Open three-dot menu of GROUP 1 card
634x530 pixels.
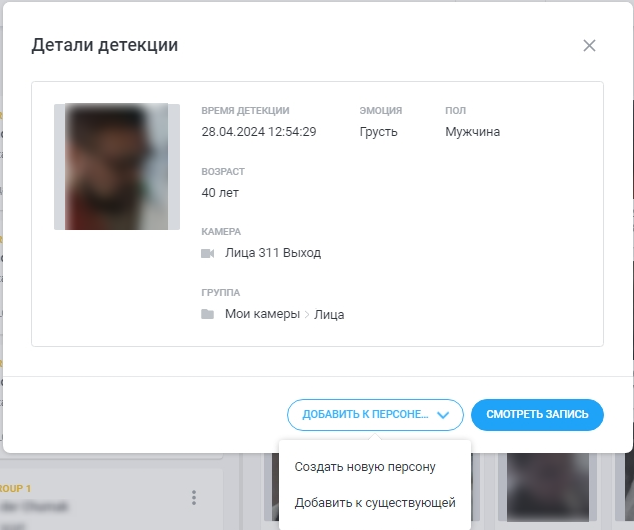(194, 498)
